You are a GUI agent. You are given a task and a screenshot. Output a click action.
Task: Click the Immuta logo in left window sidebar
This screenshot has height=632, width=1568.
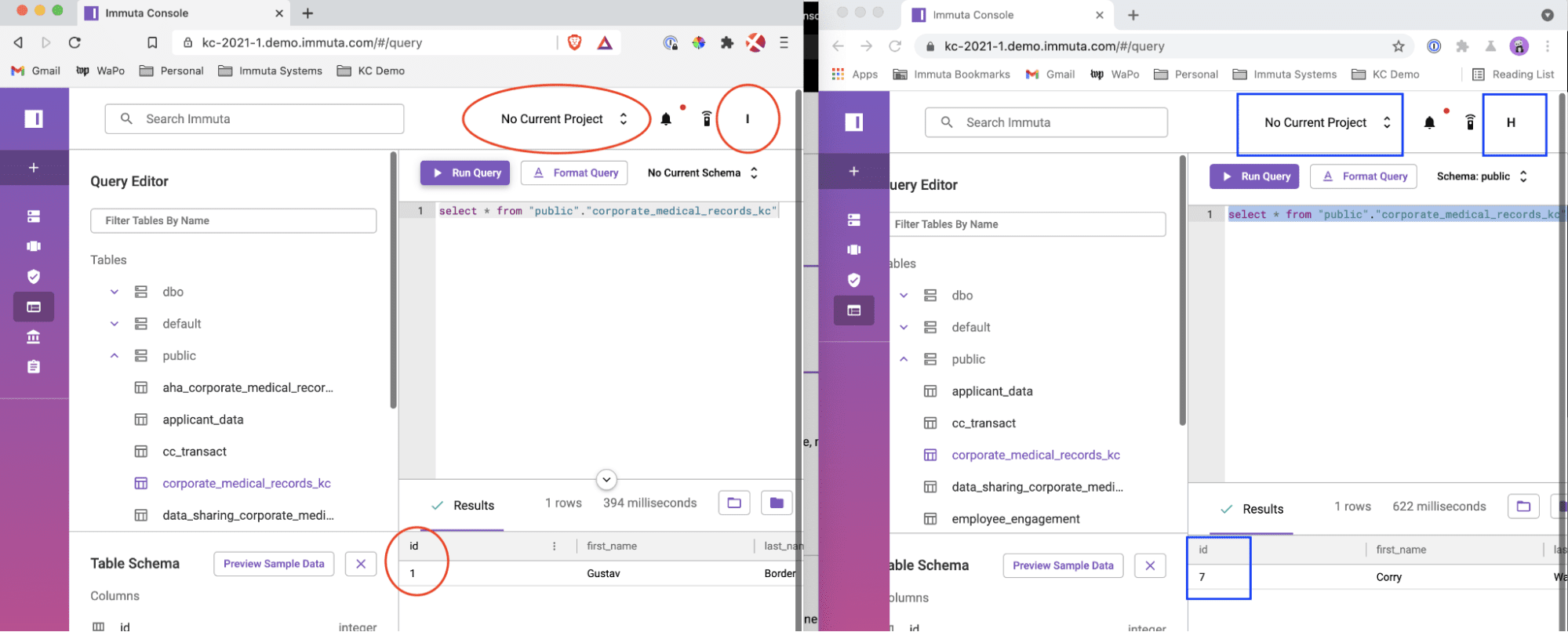(x=34, y=118)
